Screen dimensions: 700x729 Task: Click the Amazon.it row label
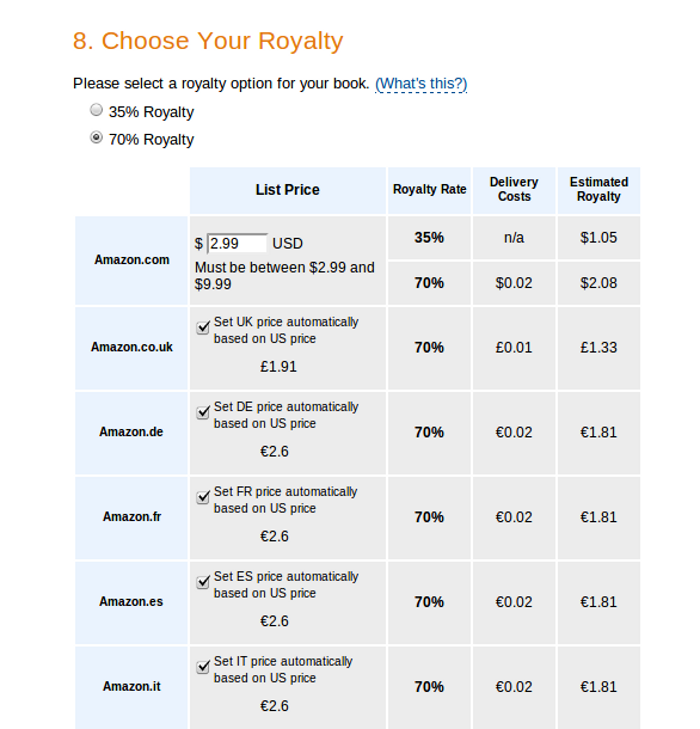coord(132,687)
